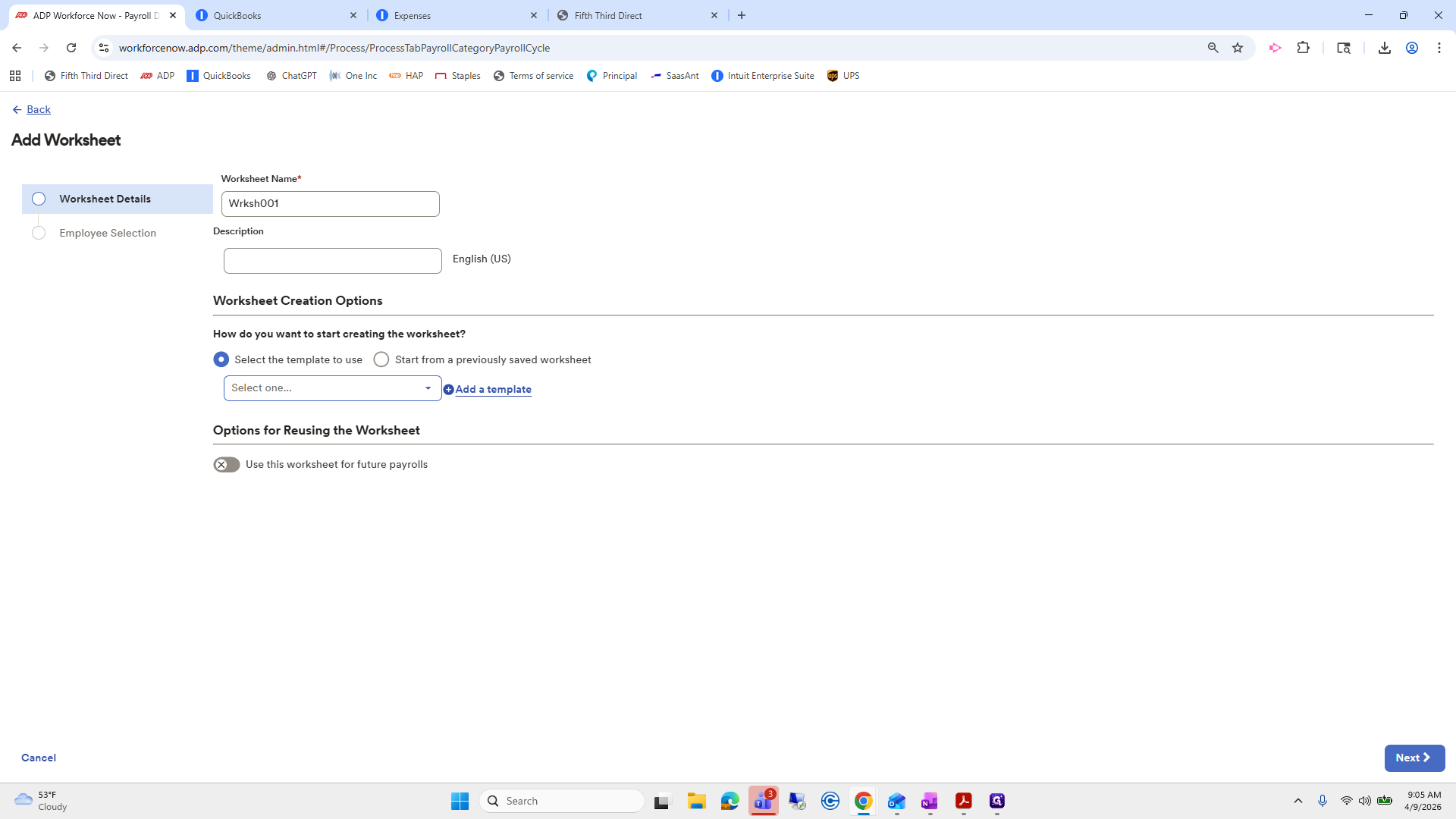Screen dimensions: 1456x819
Task: Open the Select one template dropdown
Action: coord(333,388)
